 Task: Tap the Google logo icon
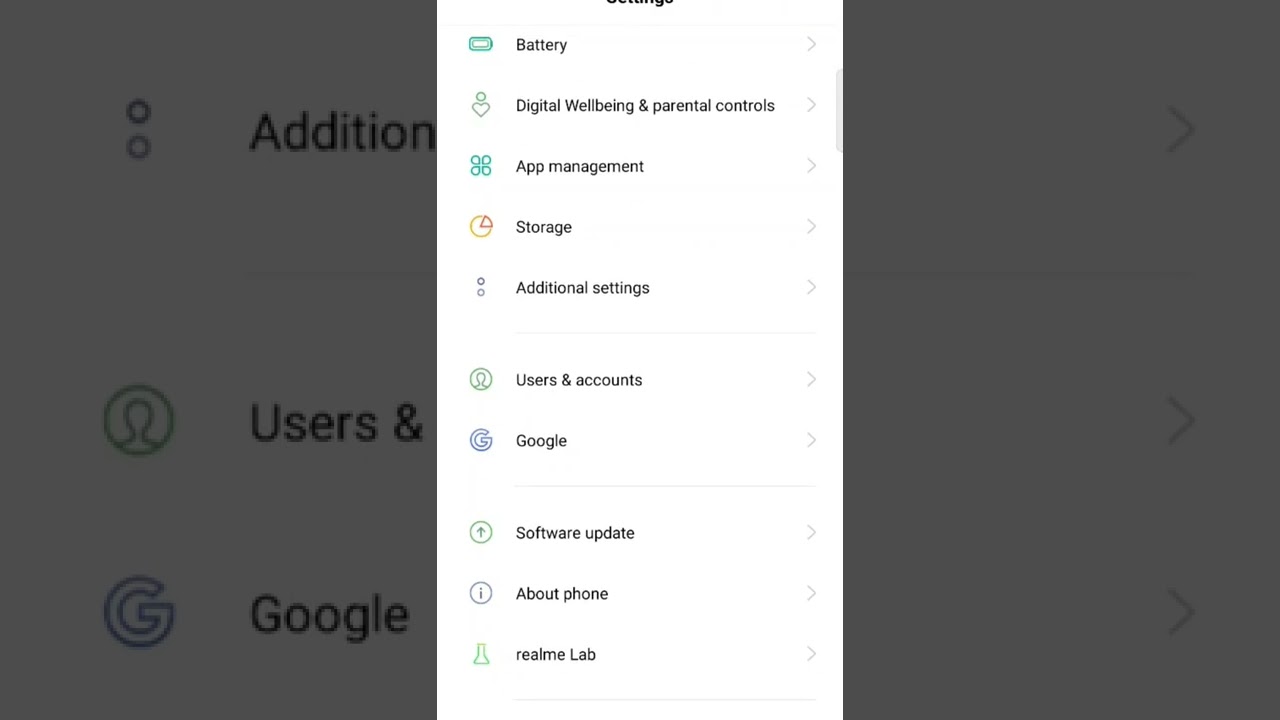[x=481, y=441]
